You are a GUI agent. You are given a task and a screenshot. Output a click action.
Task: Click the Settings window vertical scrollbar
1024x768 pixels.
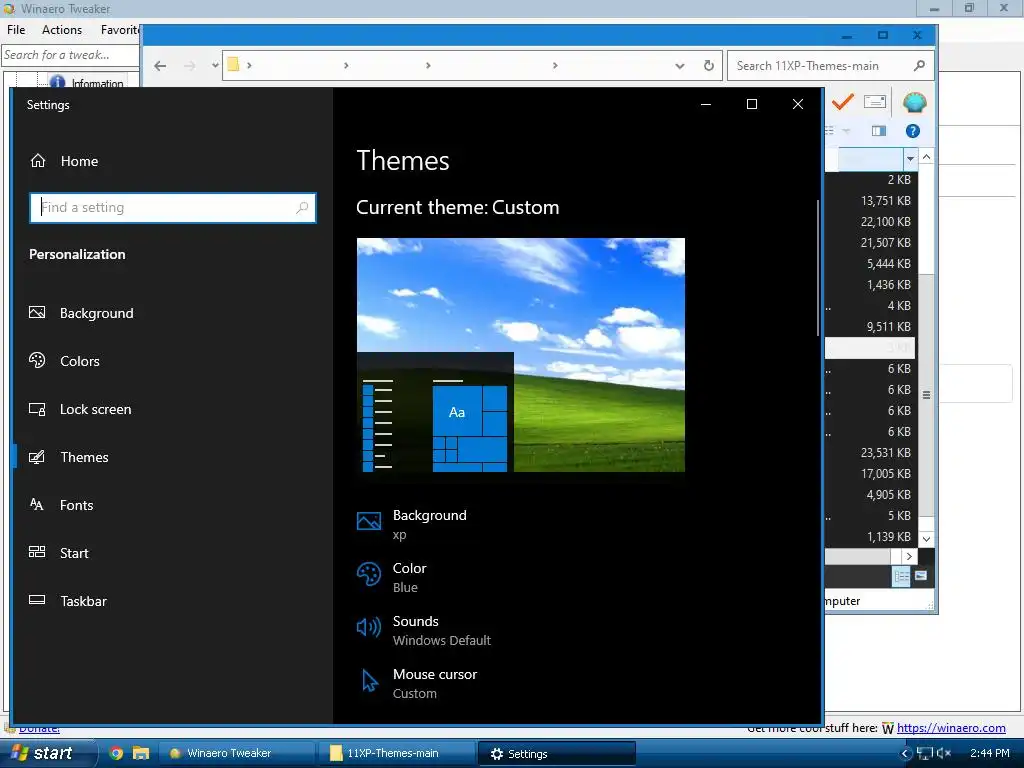point(818,268)
